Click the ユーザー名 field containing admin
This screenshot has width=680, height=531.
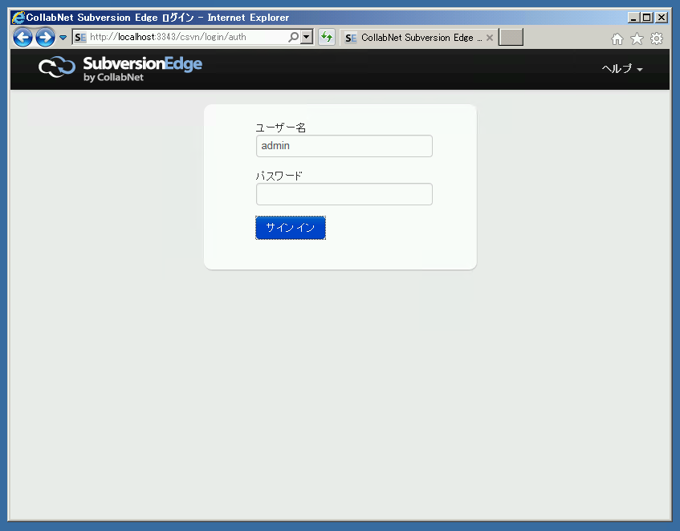pos(344,146)
